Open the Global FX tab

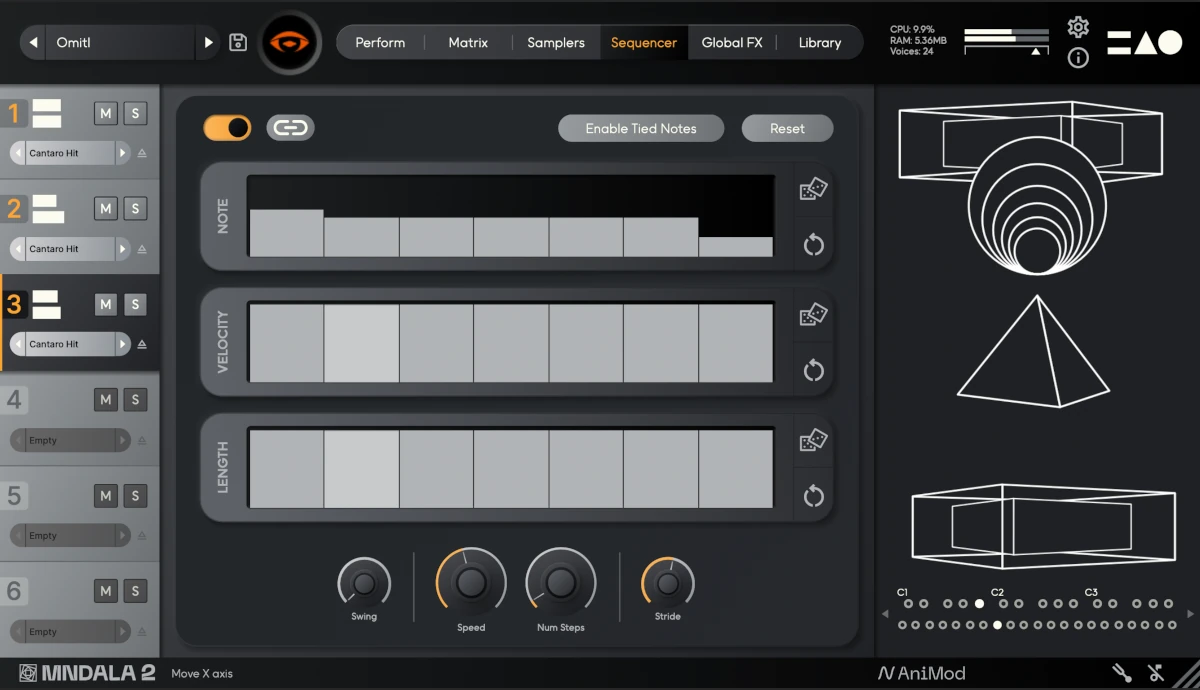[x=732, y=42]
